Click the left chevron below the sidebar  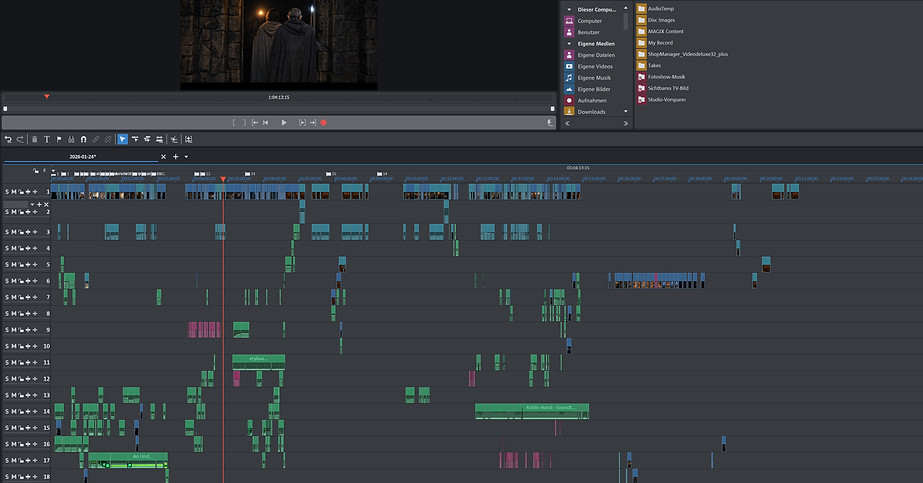tap(567, 124)
